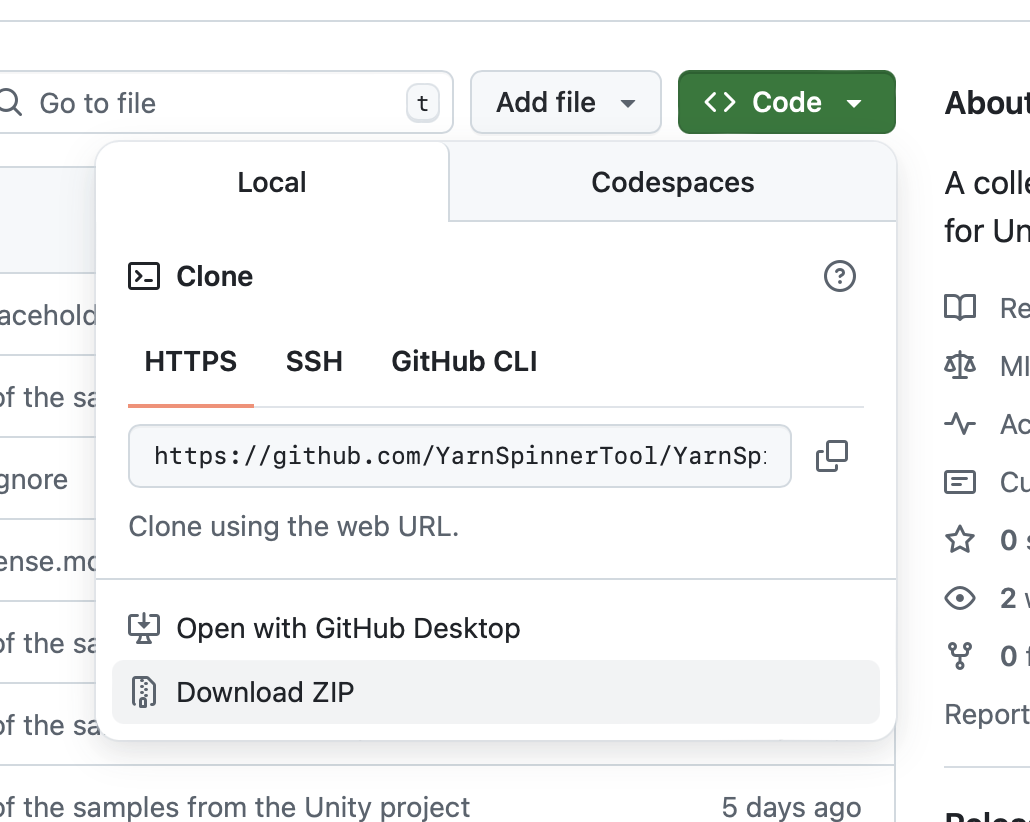The width and height of the screenshot is (1030, 822).
Task: Click the About heading
Action: click(x=987, y=103)
